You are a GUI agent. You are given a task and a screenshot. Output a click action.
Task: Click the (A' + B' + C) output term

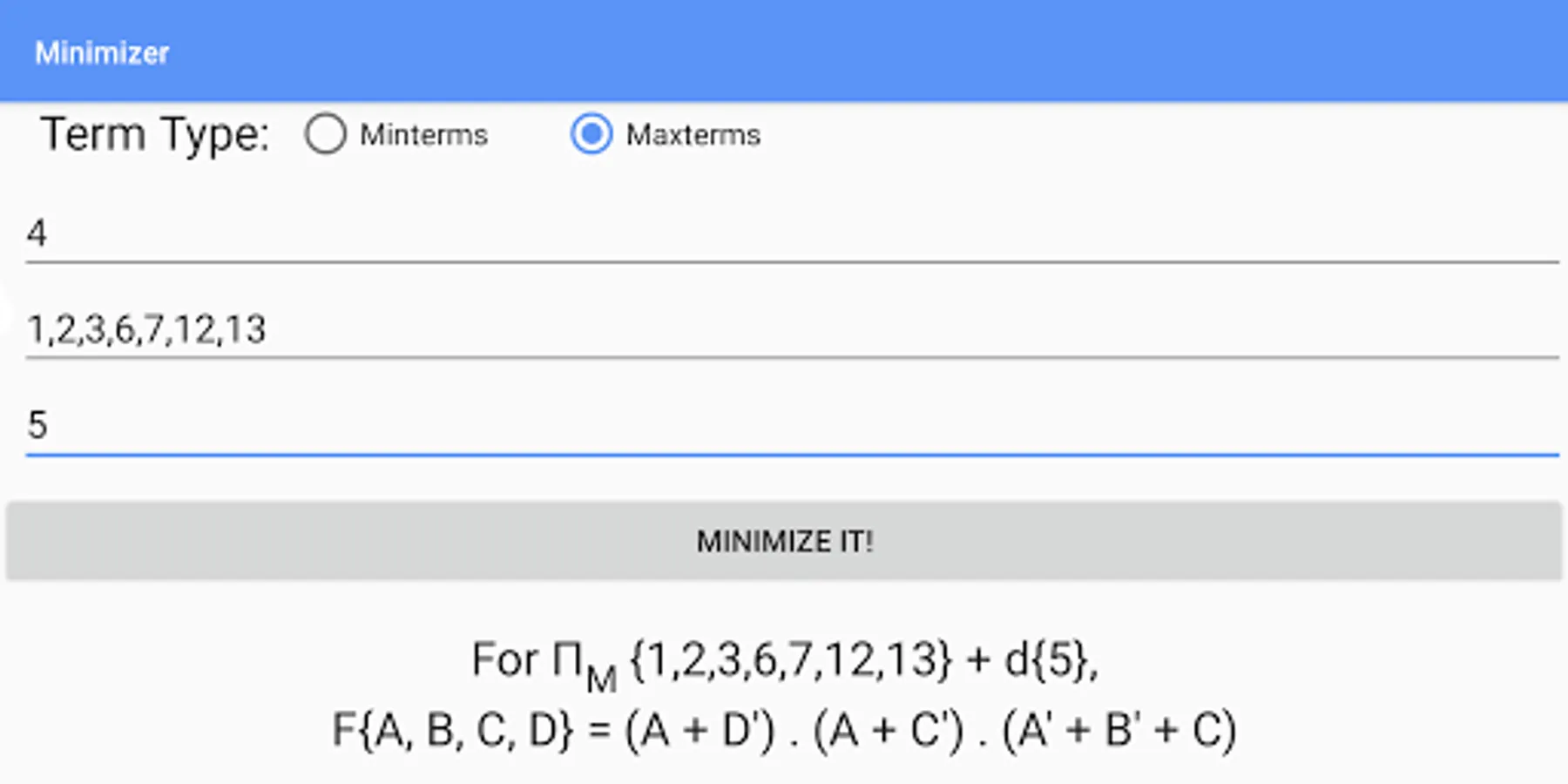click(x=1119, y=730)
